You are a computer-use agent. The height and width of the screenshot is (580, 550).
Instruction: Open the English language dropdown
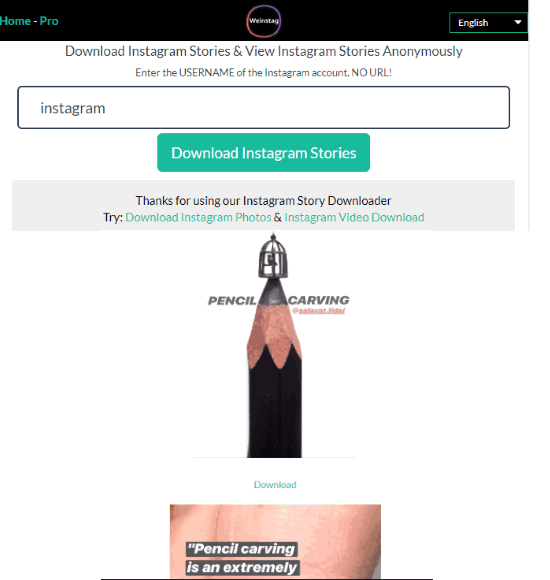tap(488, 23)
